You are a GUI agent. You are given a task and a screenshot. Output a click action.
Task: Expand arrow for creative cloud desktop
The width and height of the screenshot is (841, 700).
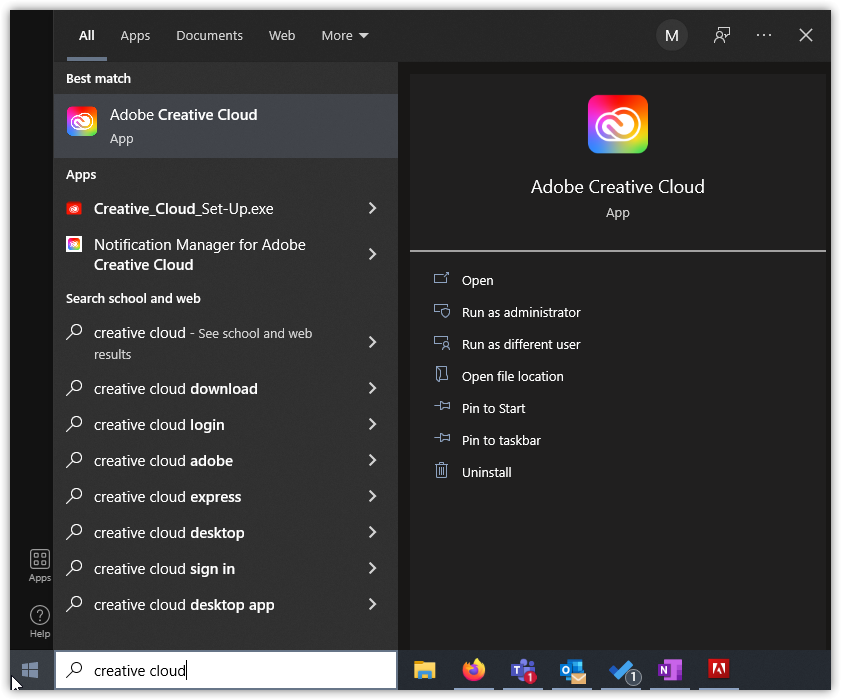click(x=372, y=532)
